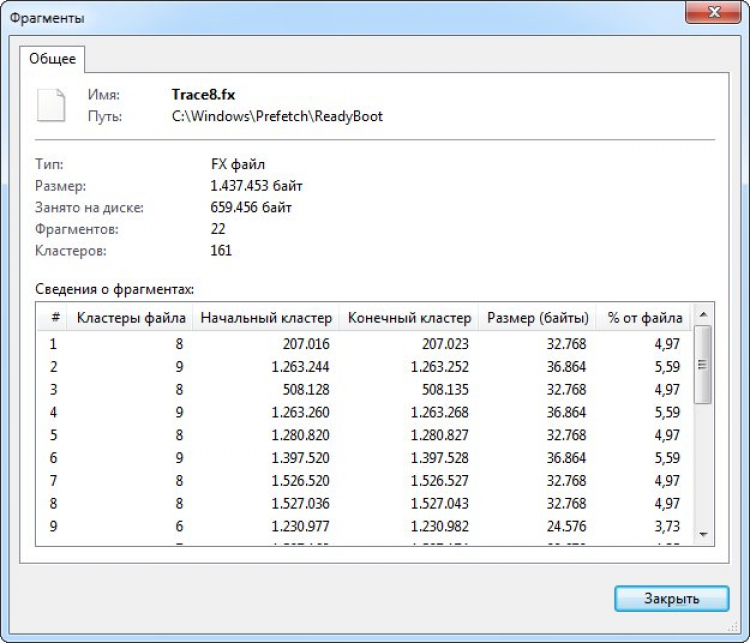Click percent value 3,73 in row 9
This screenshot has height=643, width=750.
coord(667,526)
